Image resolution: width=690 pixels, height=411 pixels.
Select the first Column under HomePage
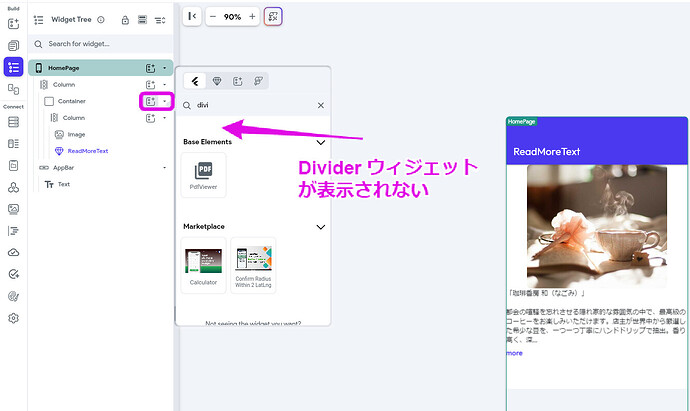(x=64, y=84)
